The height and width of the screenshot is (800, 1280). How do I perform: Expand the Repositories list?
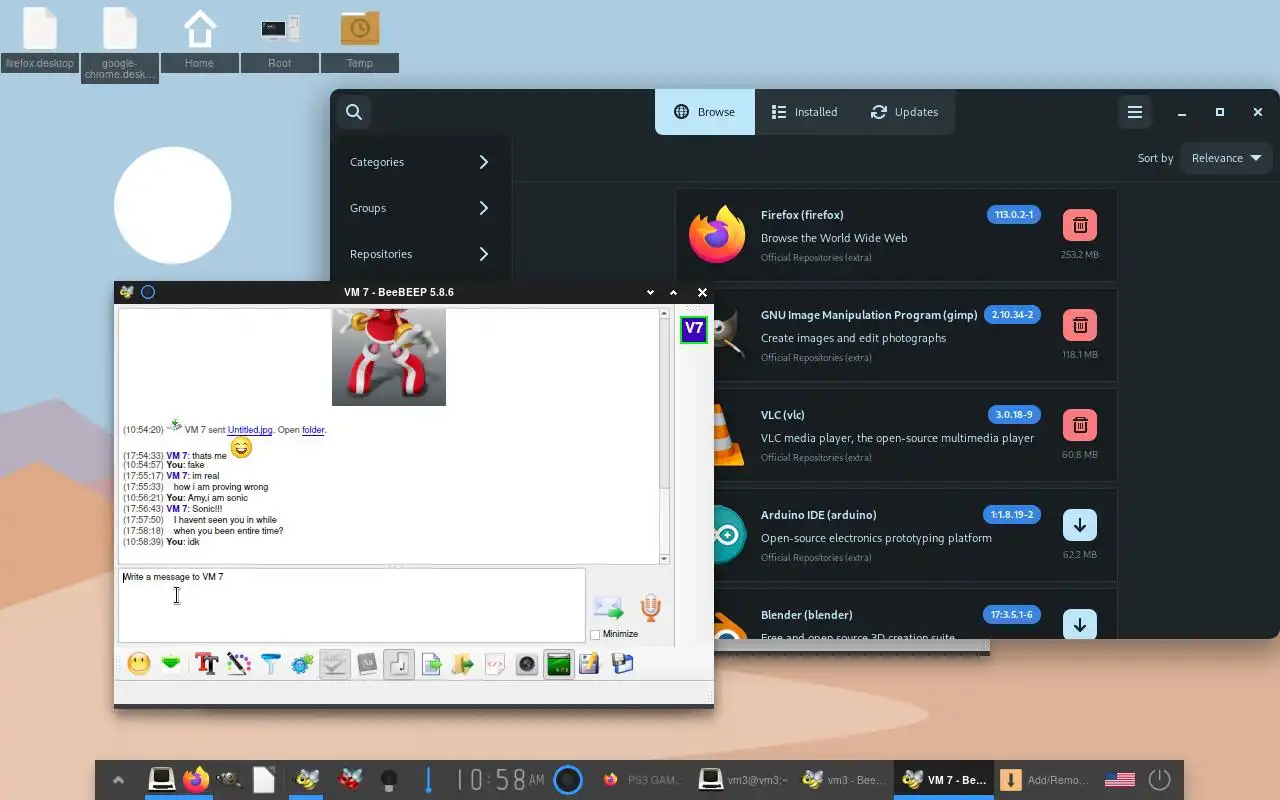[x=420, y=254]
